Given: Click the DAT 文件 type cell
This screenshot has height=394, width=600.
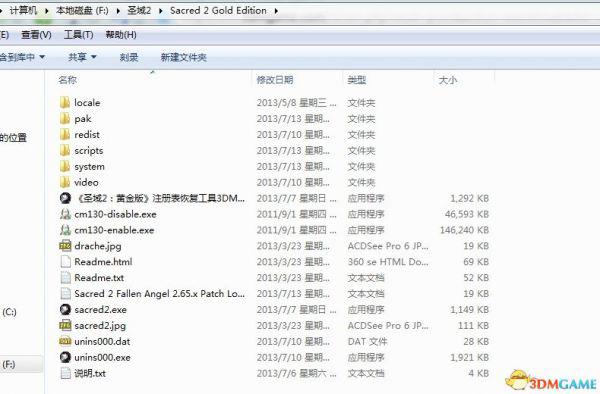Looking at the screenshot, I should (367, 342).
